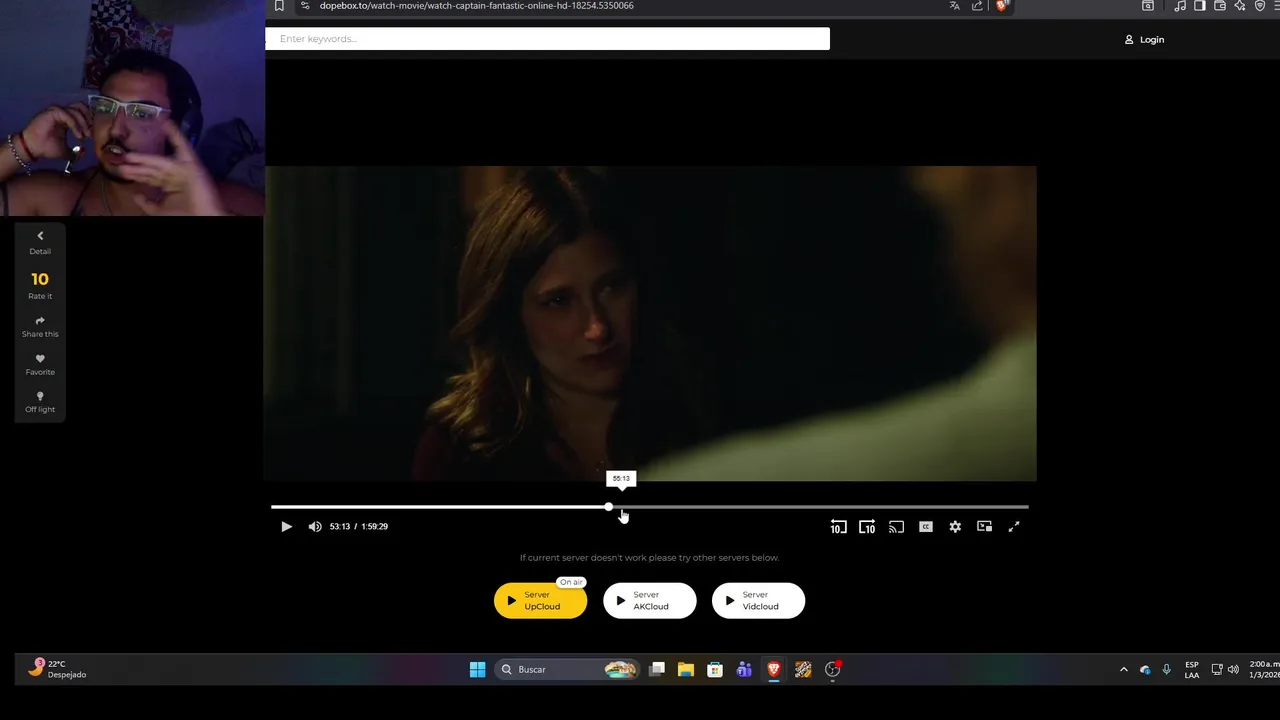Open translate page icon in address bar
Viewport: 1280px width, 720px height.
(x=954, y=6)
